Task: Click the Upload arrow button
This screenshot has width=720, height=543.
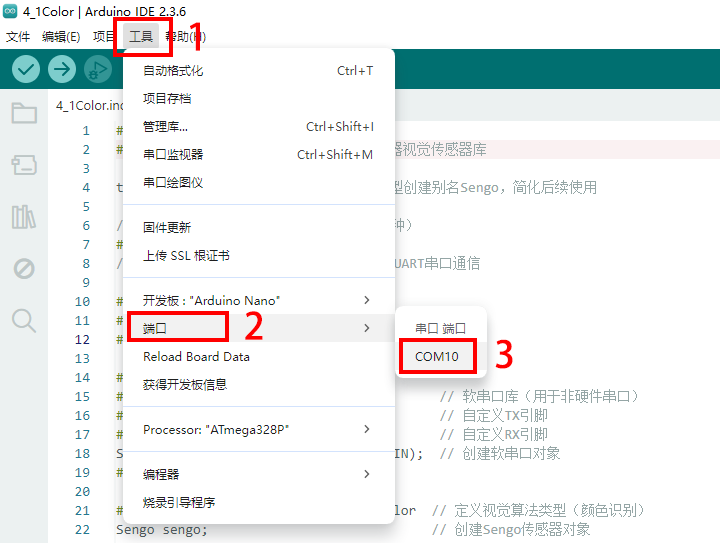Action: click(x=62, y=69)
